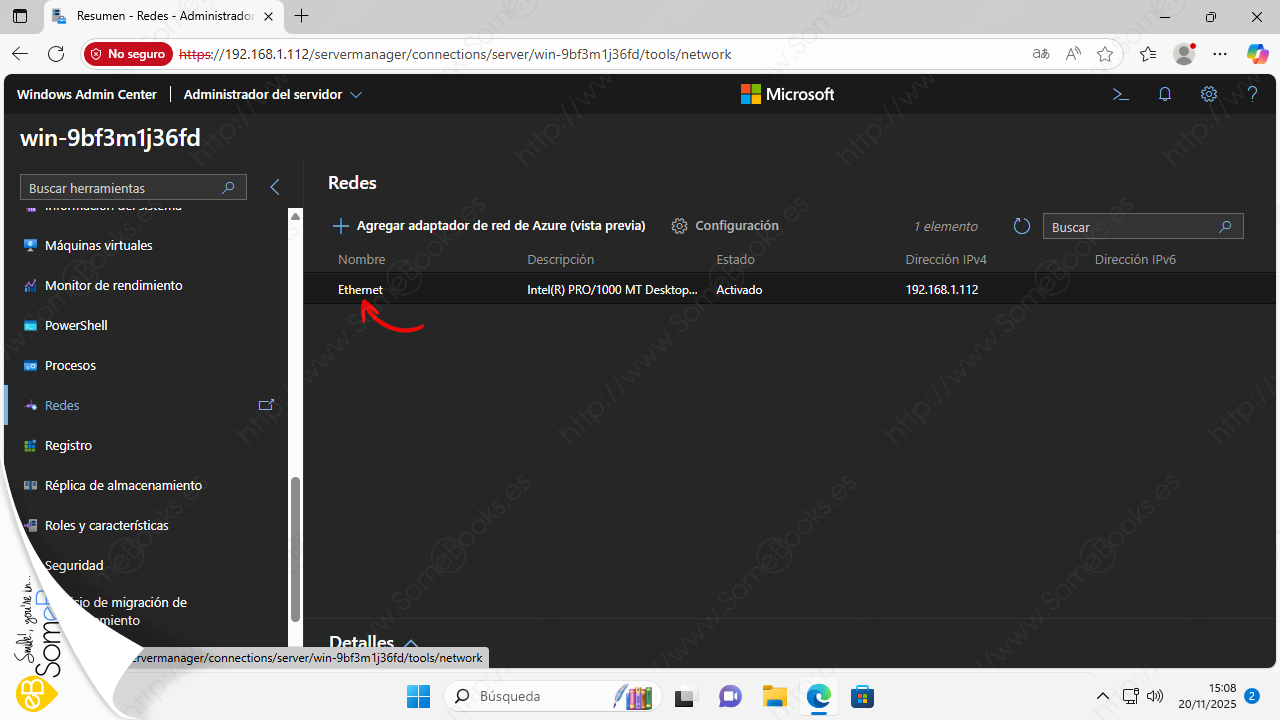The image size is (1280, 720).
Task: Click the Buscar herramientas search field
Action: tap(122, 188)
